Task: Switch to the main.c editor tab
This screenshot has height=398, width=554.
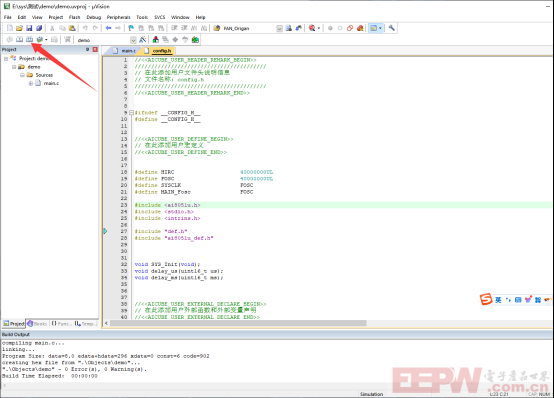Action: point(125,51)
